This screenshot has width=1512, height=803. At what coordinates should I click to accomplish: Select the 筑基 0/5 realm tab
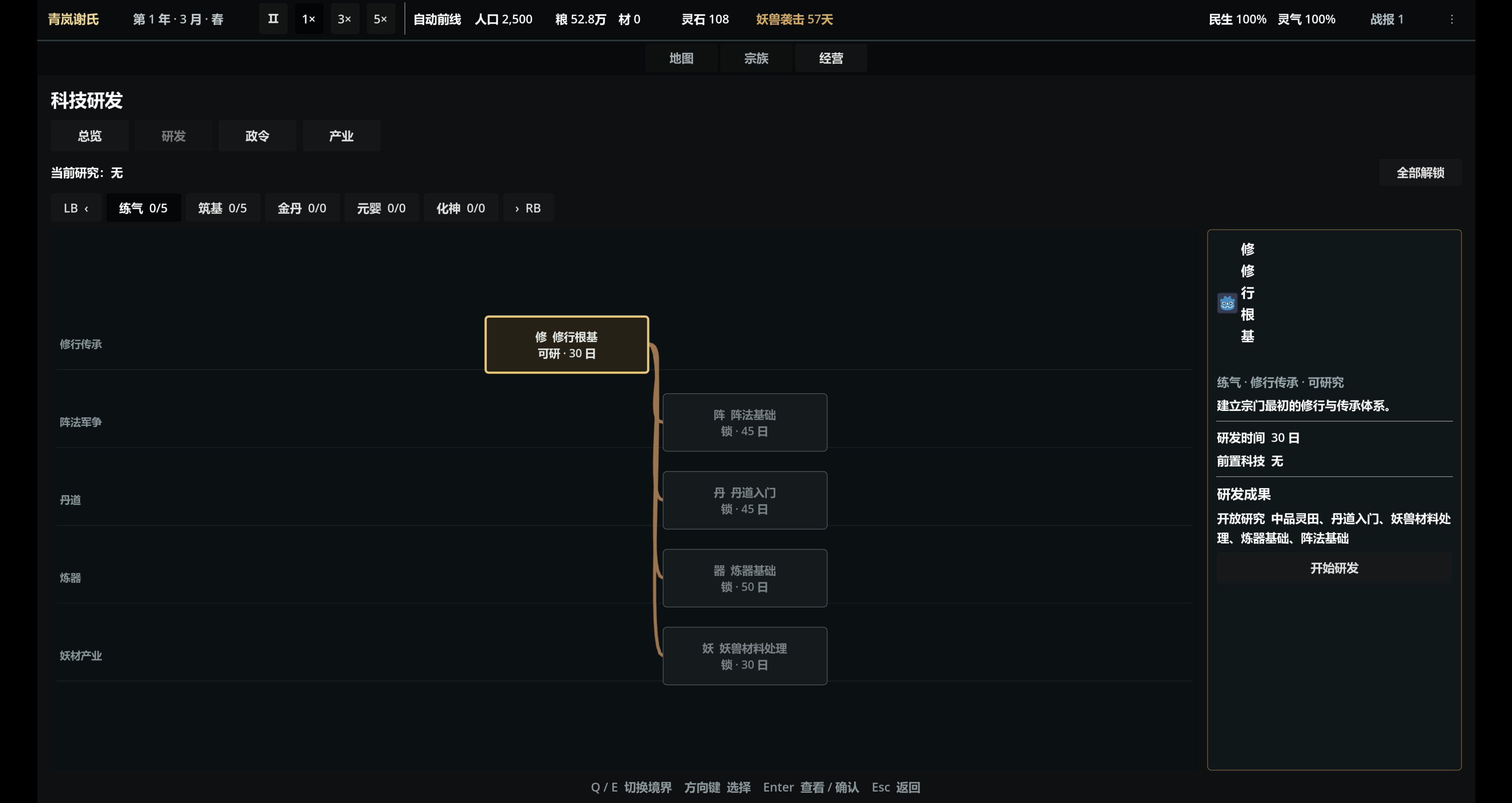tap(223, 208)
